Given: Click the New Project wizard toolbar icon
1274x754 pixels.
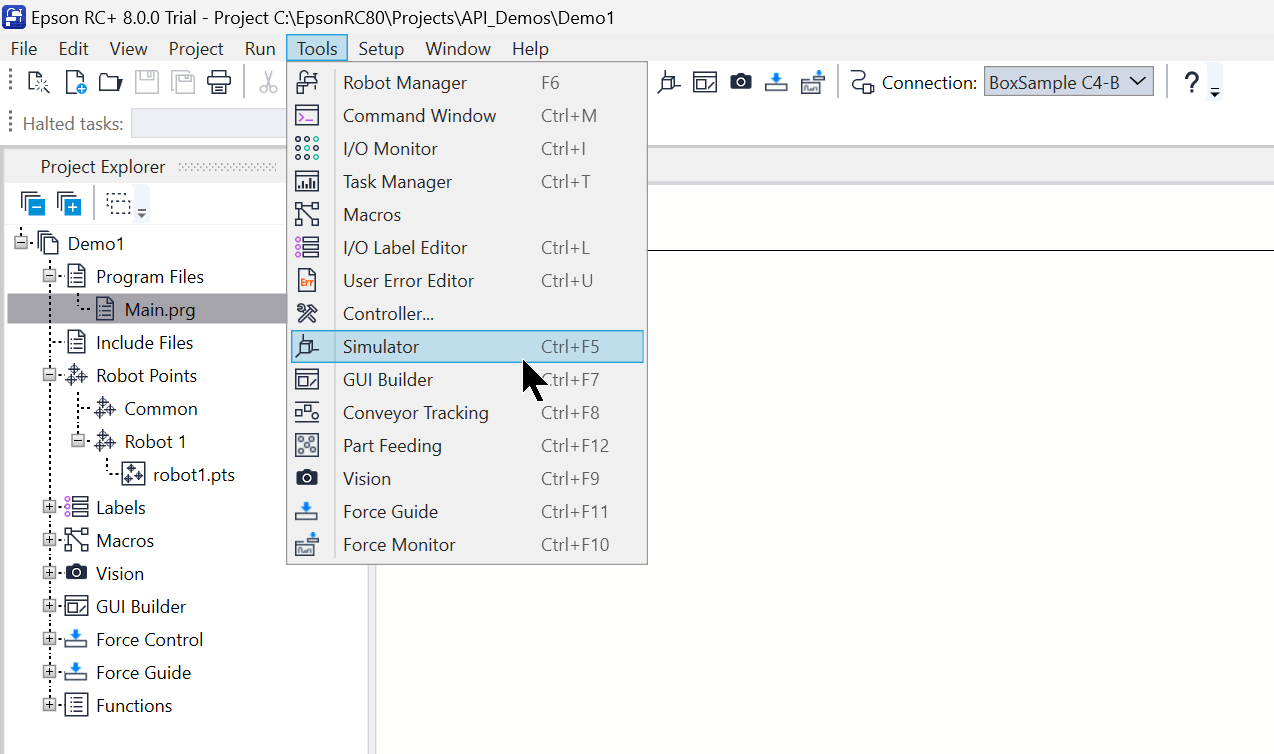Looking at the screenshot, I should coord(38,83).
